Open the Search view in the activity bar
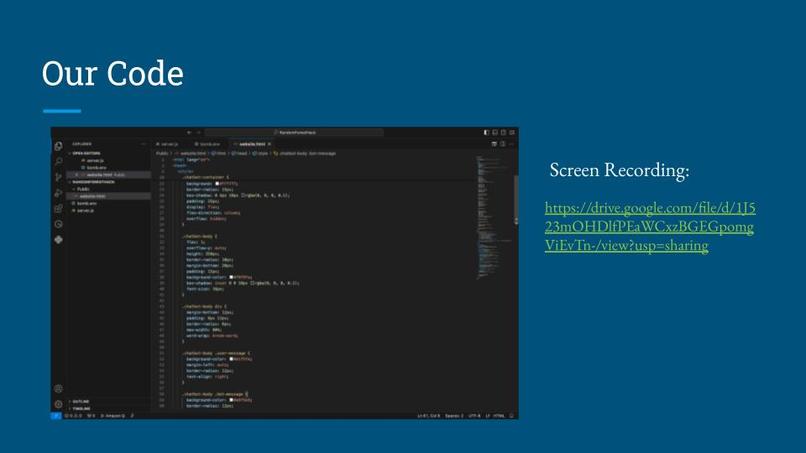This screenshot has height=453, width=806. click(x=59, y=161)
